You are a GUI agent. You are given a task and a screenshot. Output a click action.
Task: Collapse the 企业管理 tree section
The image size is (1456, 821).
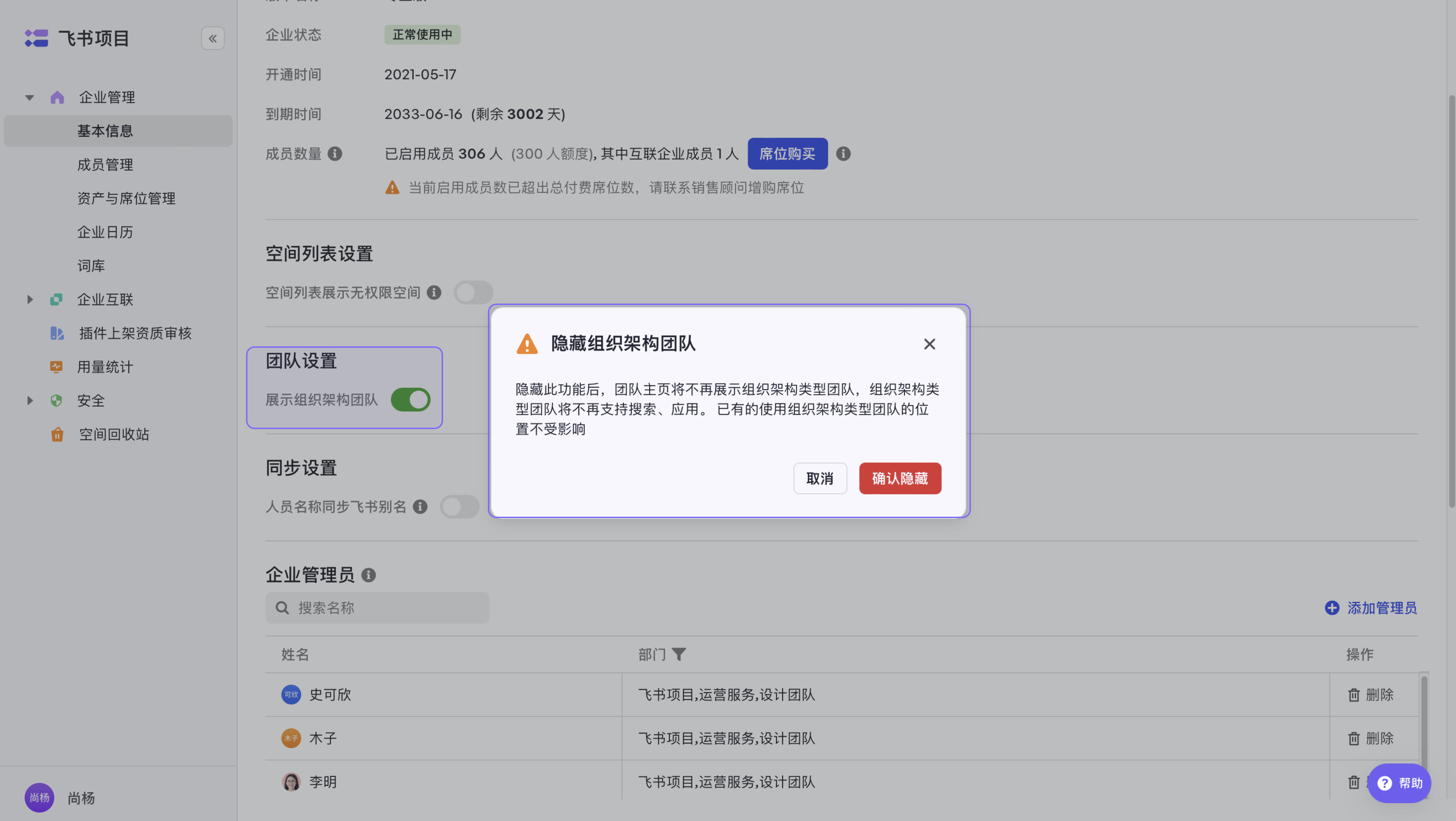29,97
